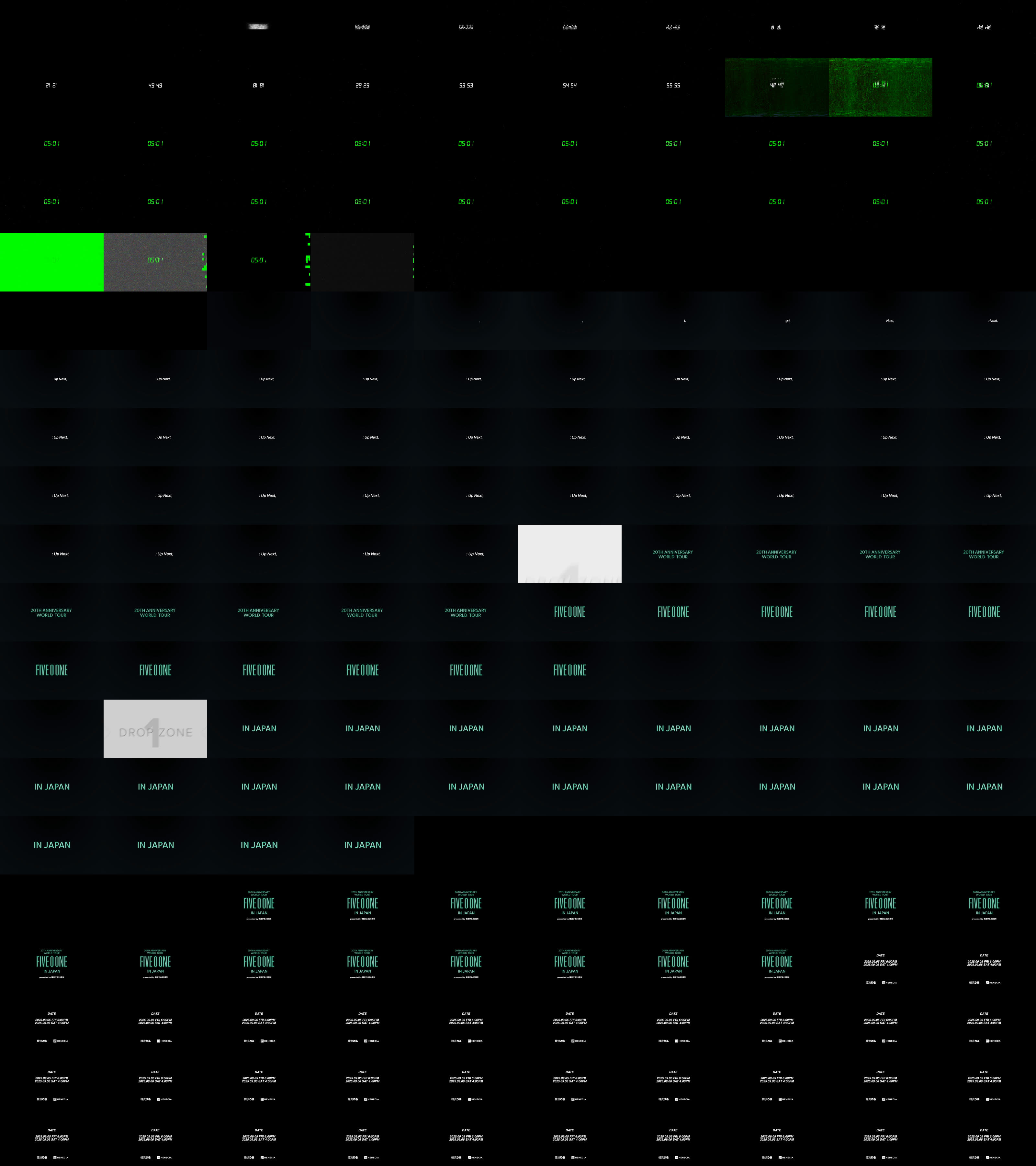The image size is (1036, 1166).
Task: Select the solid bright green frame
Action: (x=52, y=262)
